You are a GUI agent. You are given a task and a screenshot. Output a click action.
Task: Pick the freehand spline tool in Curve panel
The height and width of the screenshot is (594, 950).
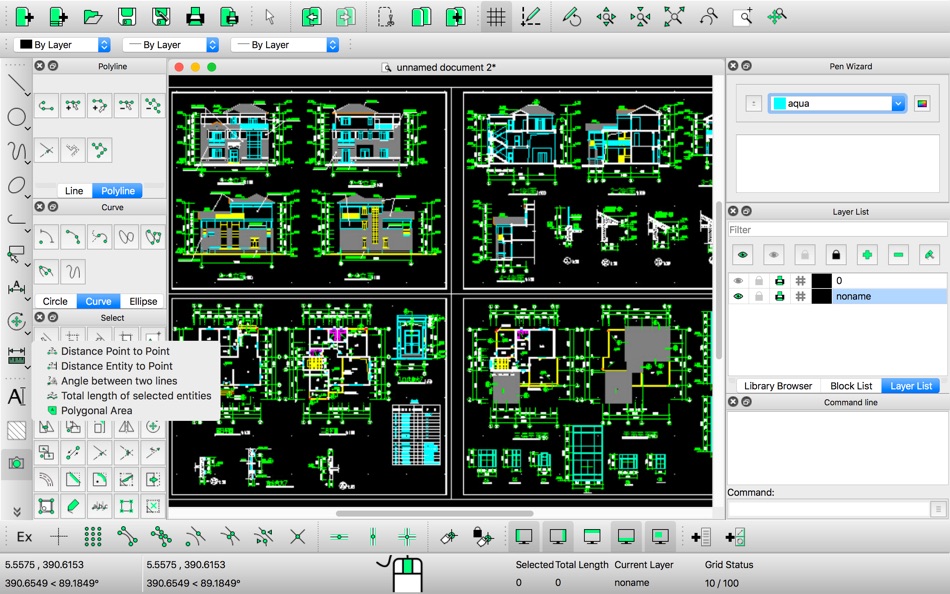tap(73, 272)
